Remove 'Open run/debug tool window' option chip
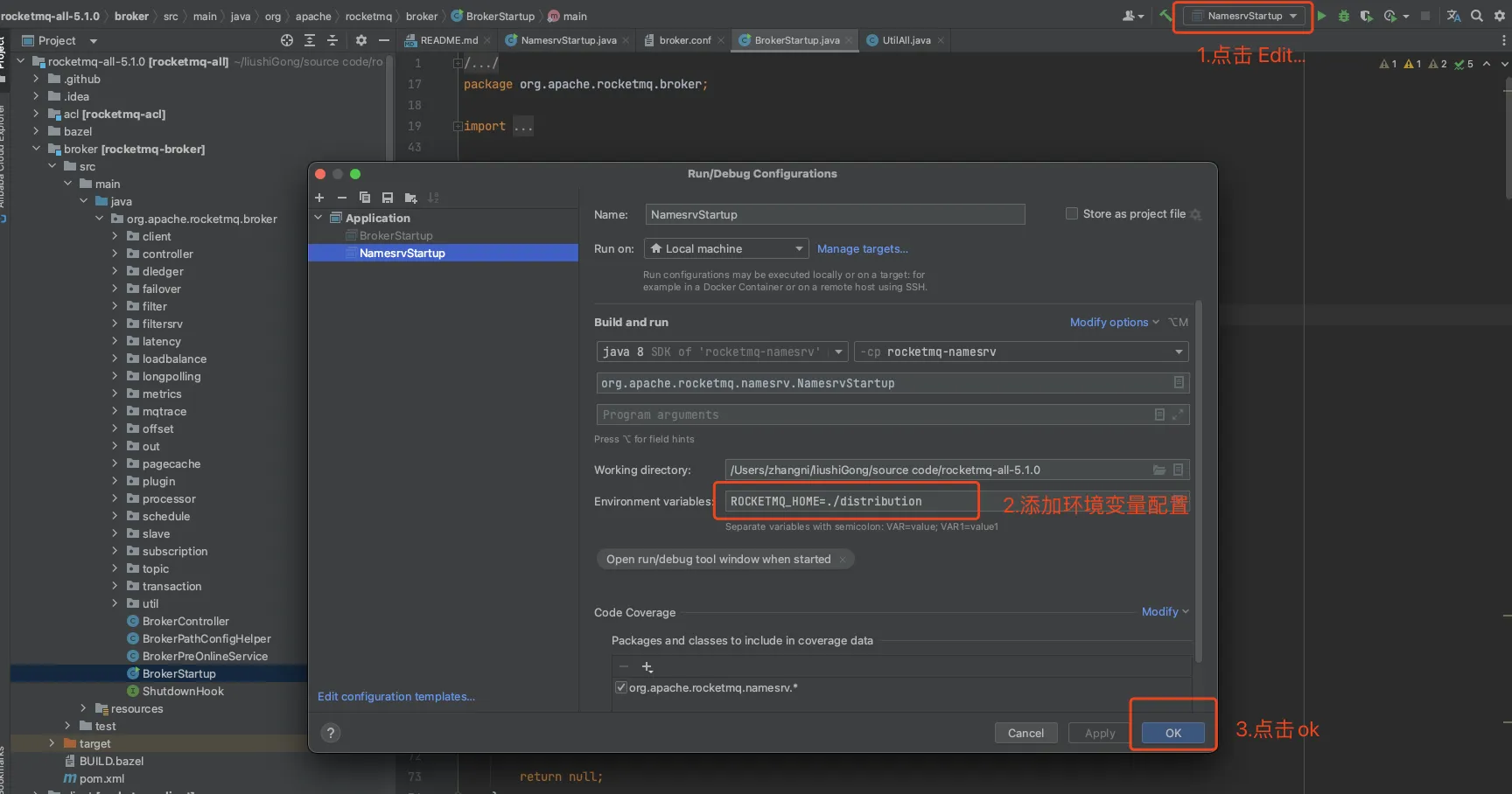The image size is (1512, 794). tap(843, 560)
